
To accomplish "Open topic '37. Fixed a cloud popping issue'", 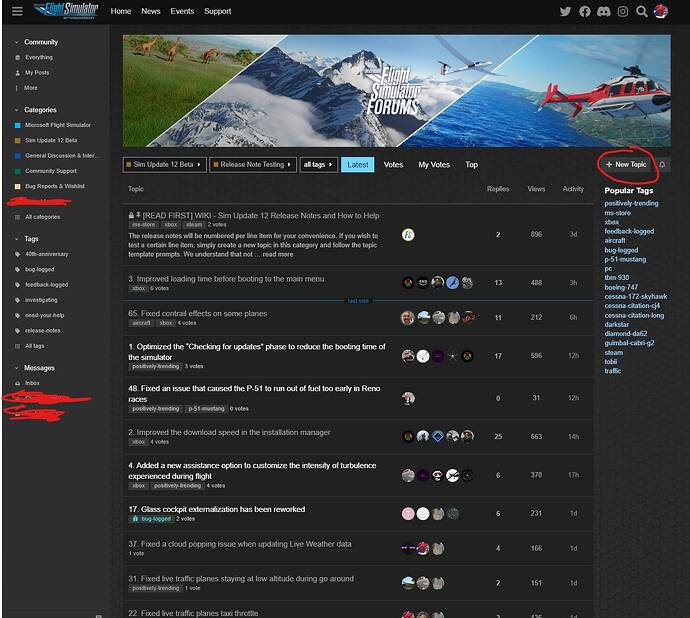I will coord(240,544).
